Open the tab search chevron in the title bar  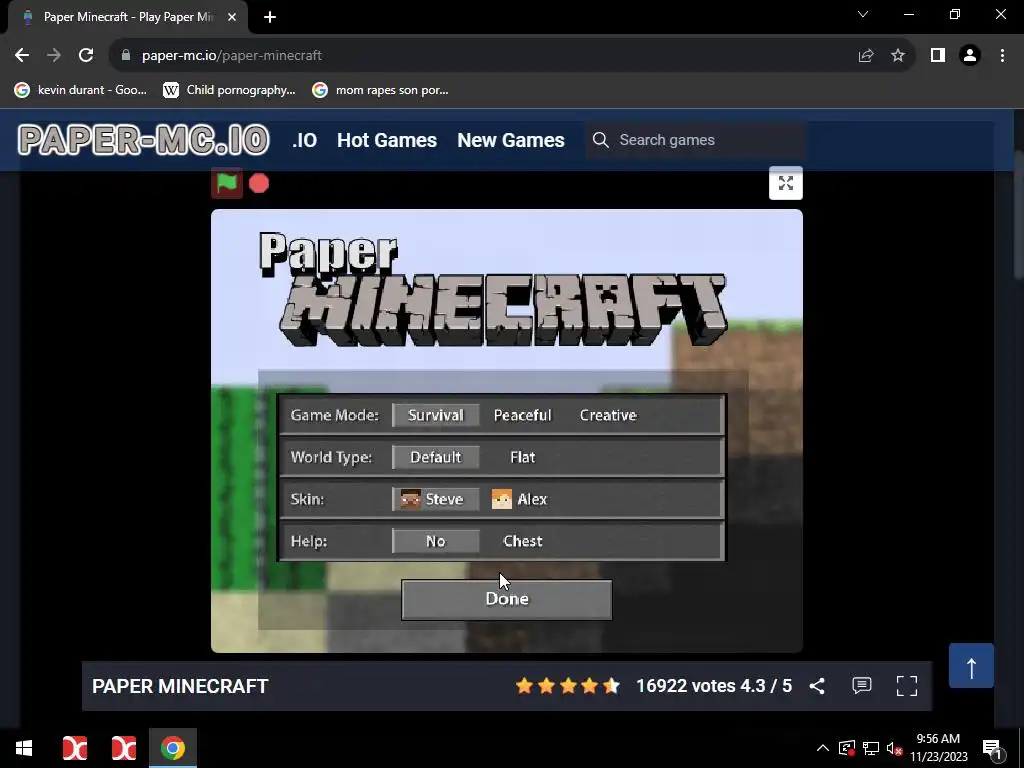[x=863, y=14]
